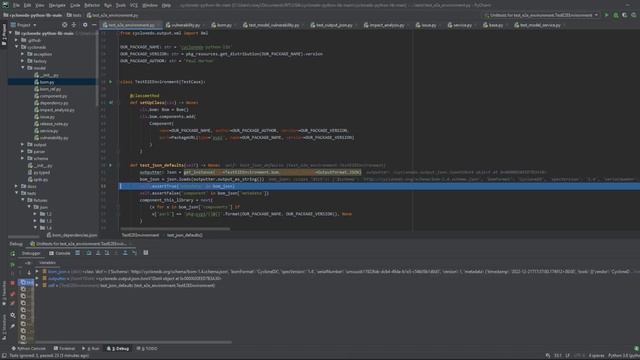The height and width of the screenshot is (360, 640).
Task: Expand the output folder
Action: pyautogui.click(x=23, y=144)
